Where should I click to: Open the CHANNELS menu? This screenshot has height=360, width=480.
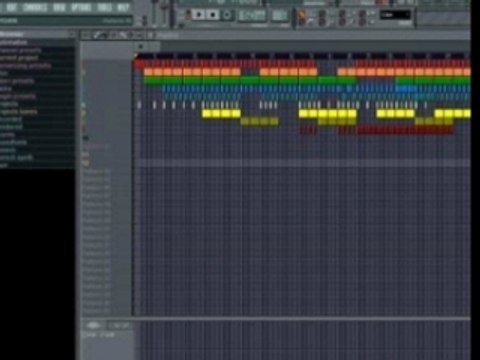(35, 7)
